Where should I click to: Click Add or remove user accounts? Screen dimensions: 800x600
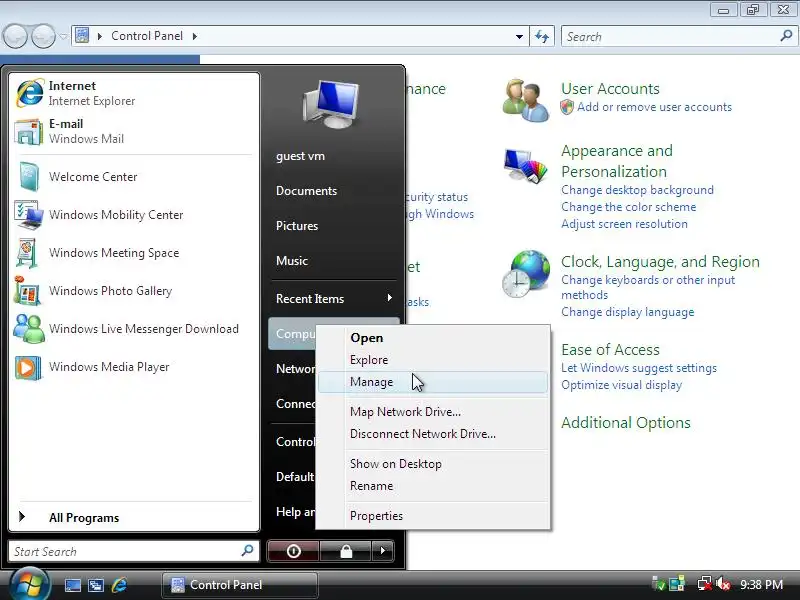coord(654,107)
